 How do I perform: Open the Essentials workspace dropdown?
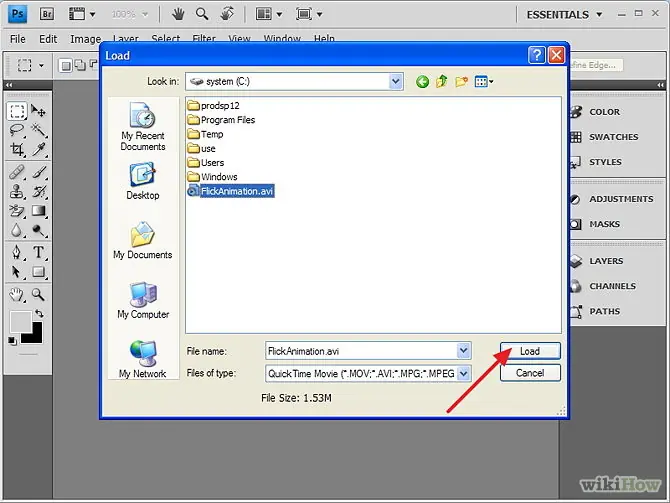(564, 15)
